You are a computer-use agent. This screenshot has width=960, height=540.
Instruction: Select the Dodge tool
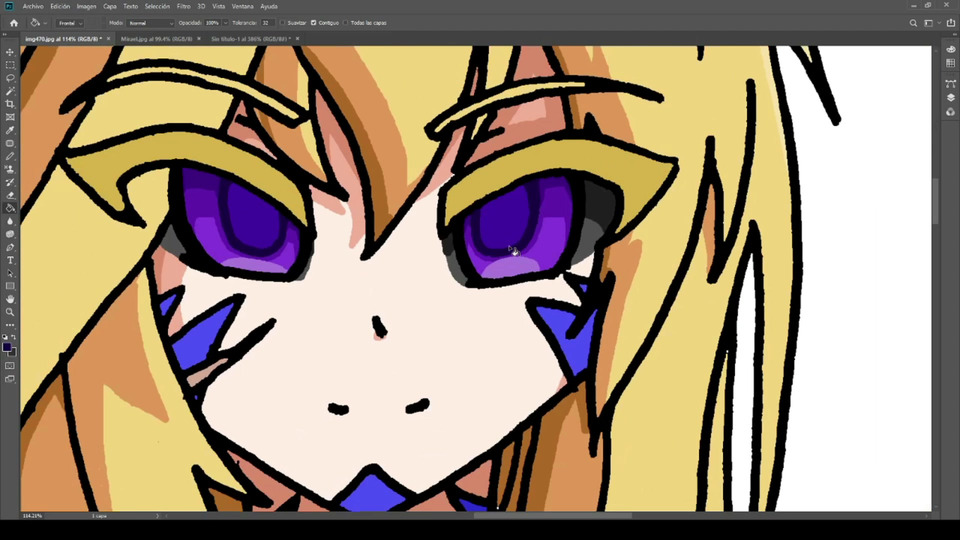click(10, 234)
